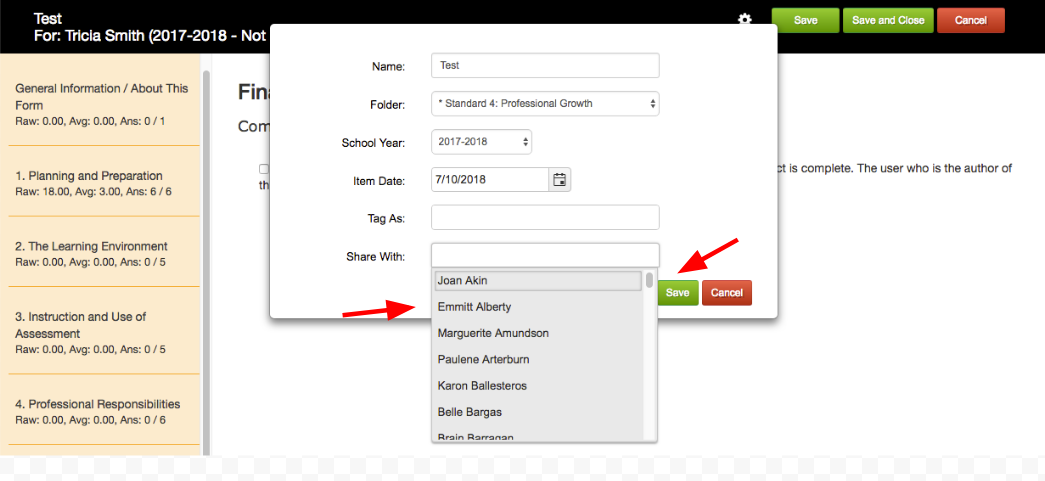Click the header Cancel button
Image resolution: width=1045 pixels, height=481 pixels.
[x=970, y=20]
